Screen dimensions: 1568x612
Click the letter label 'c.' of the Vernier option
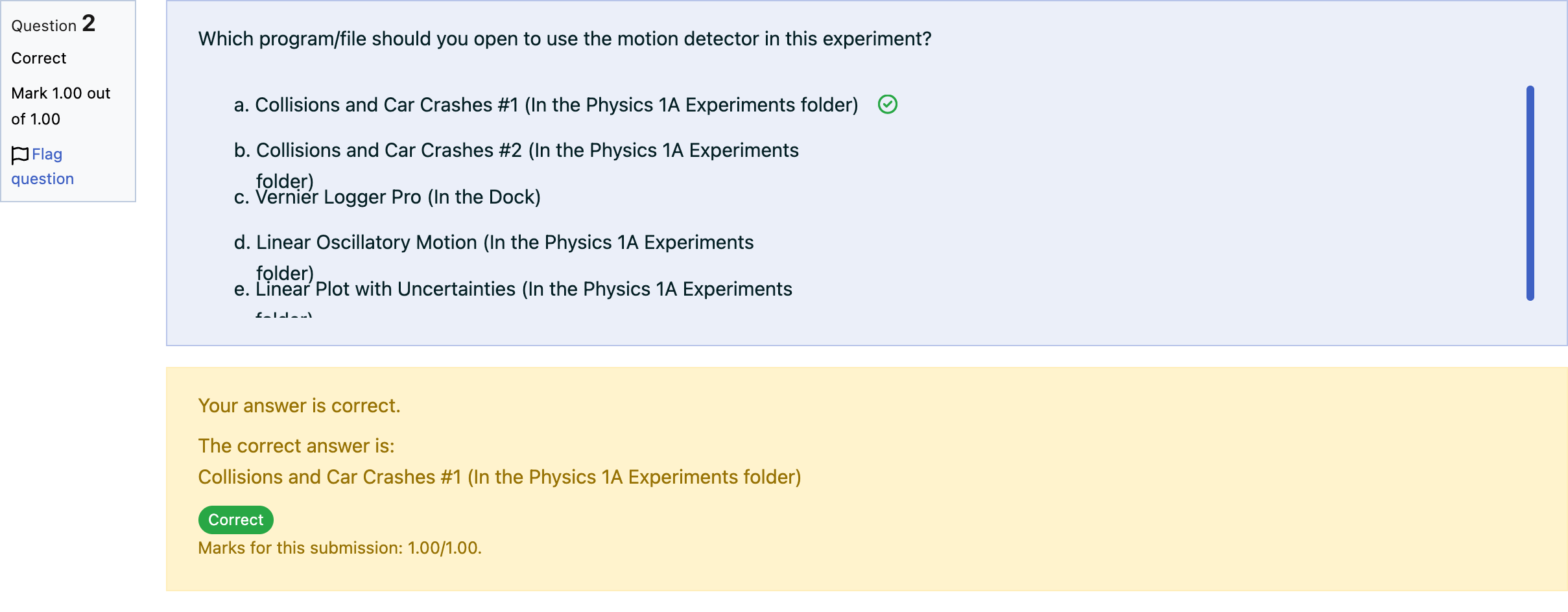241,197
